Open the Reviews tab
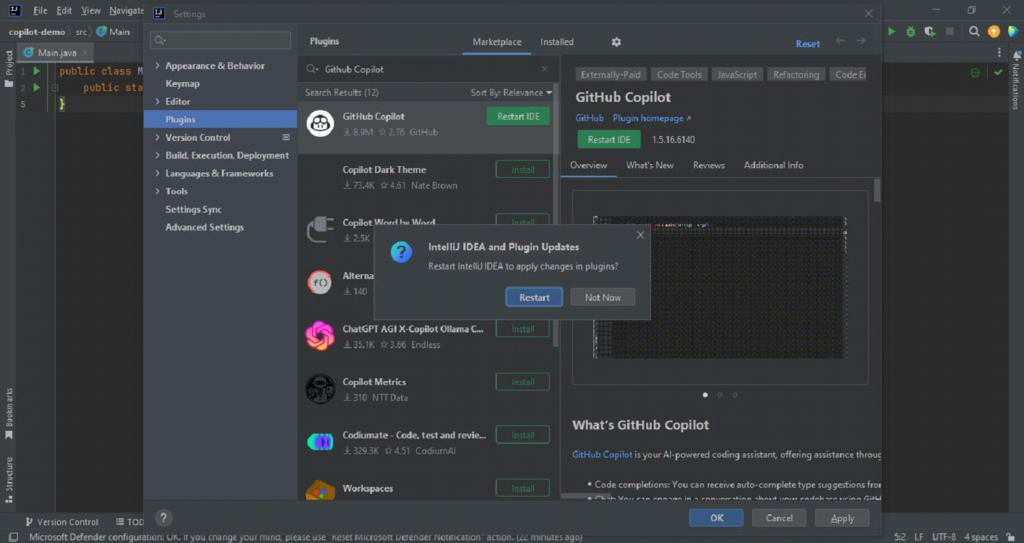Image resolution: width=1024 pixels, height=543 pixels. (709, 165)
